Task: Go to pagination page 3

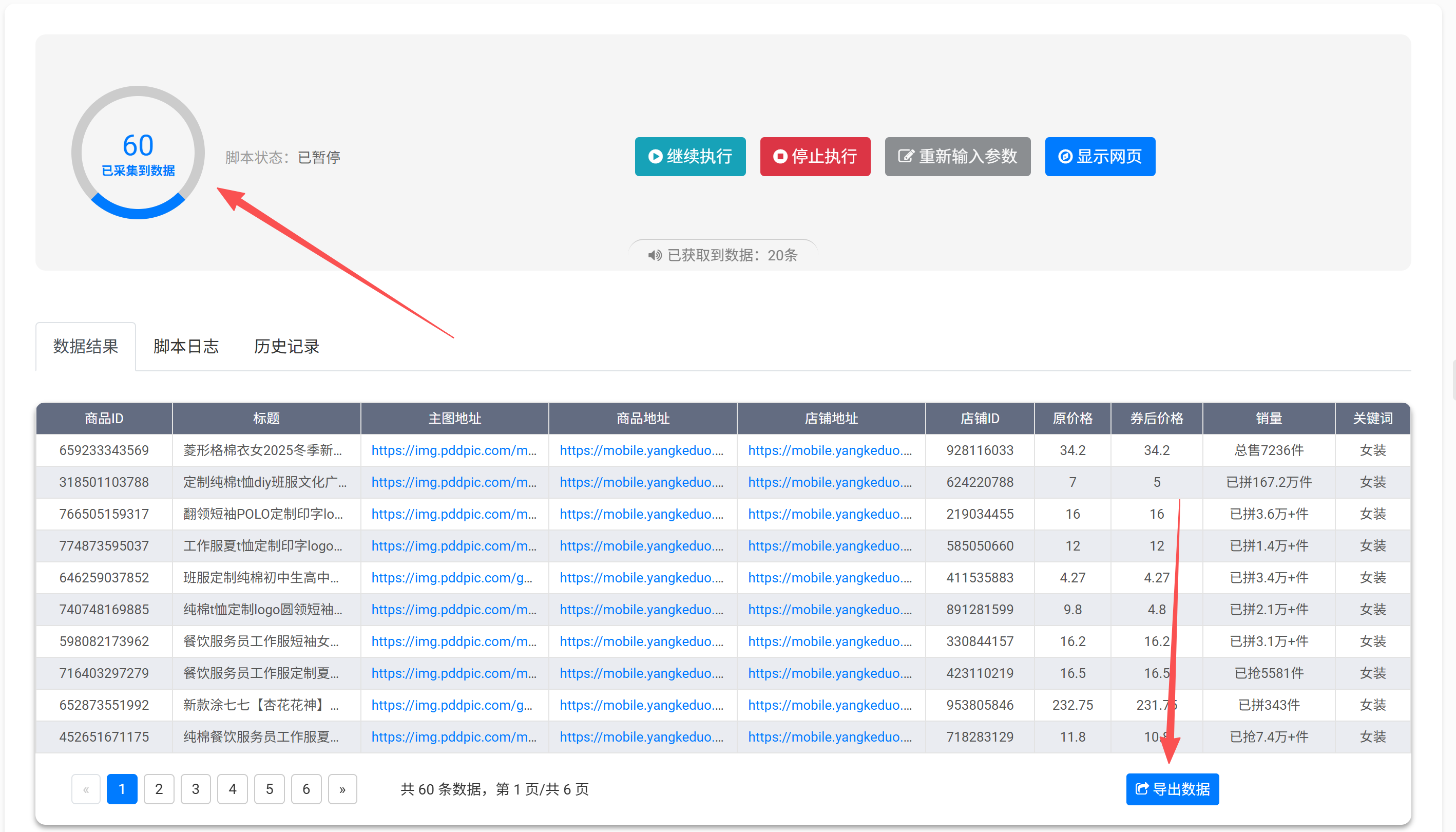Action: coord(196,789)
